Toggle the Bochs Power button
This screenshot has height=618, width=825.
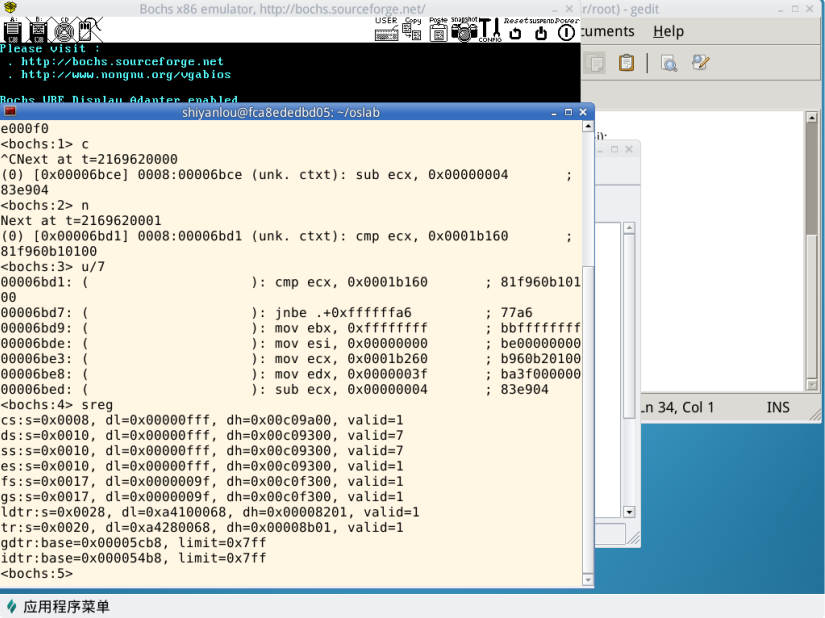click(567, 32)
